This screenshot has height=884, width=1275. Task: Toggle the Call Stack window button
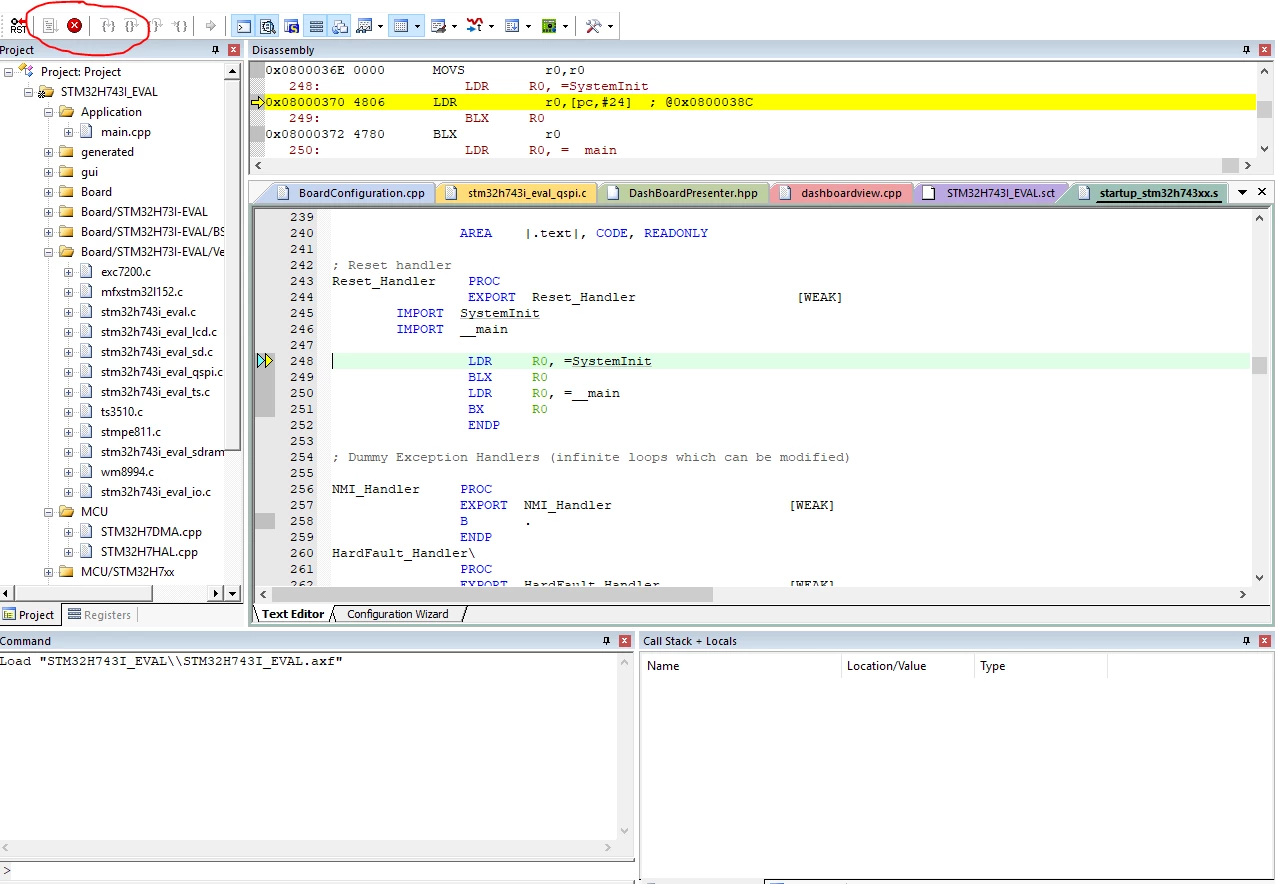339,26
